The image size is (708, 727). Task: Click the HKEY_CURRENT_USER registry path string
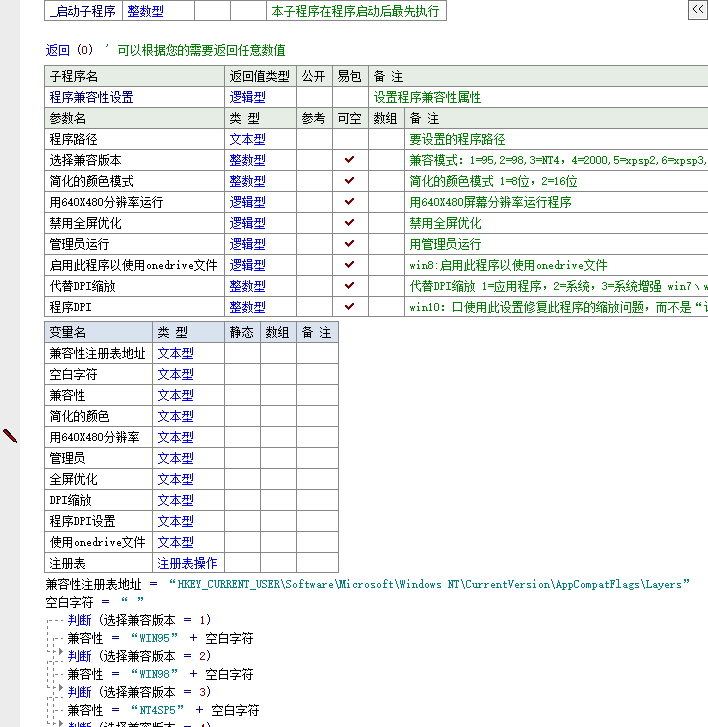point(429,584)
